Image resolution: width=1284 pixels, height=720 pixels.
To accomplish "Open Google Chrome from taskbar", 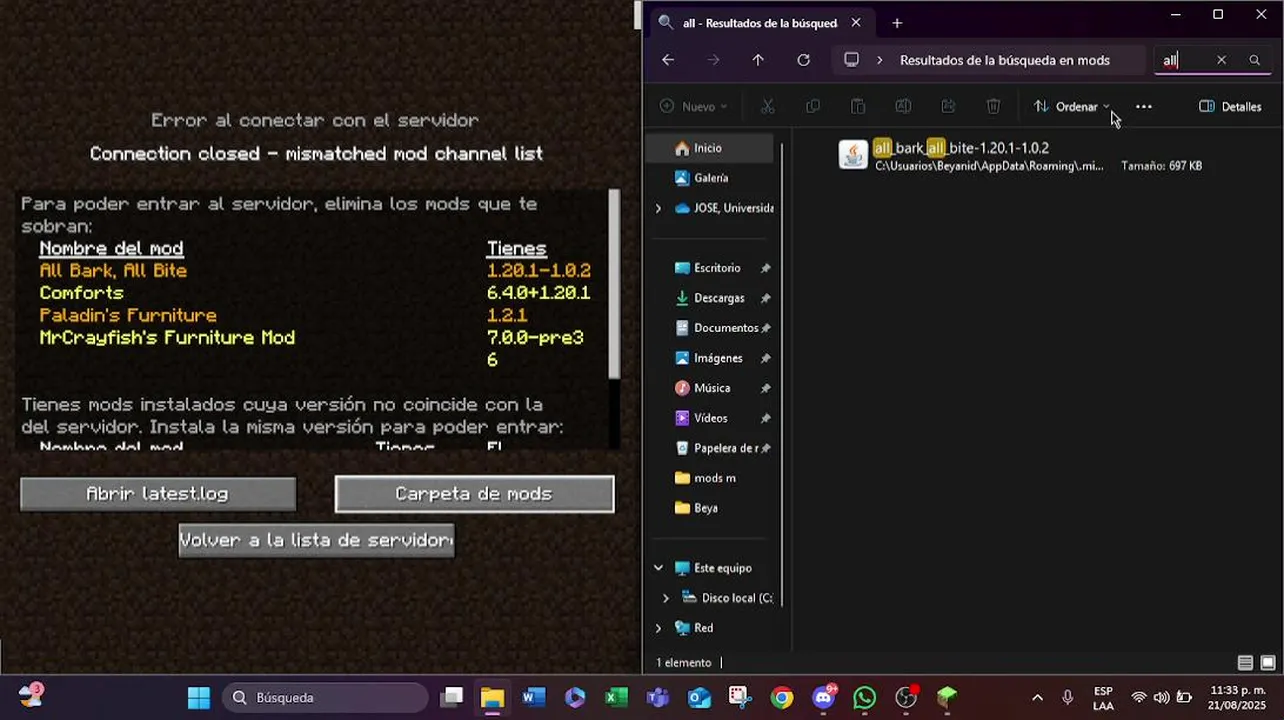I will point(782,697).
